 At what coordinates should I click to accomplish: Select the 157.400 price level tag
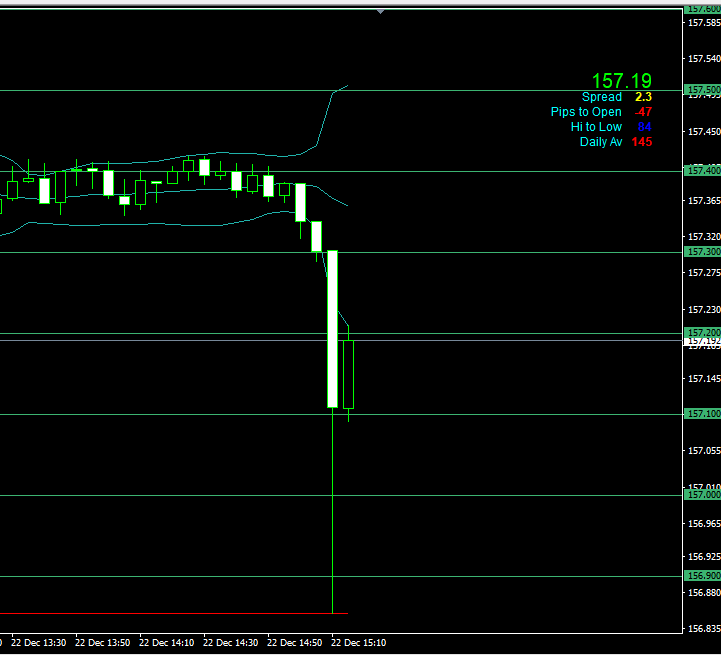[702, 171]
